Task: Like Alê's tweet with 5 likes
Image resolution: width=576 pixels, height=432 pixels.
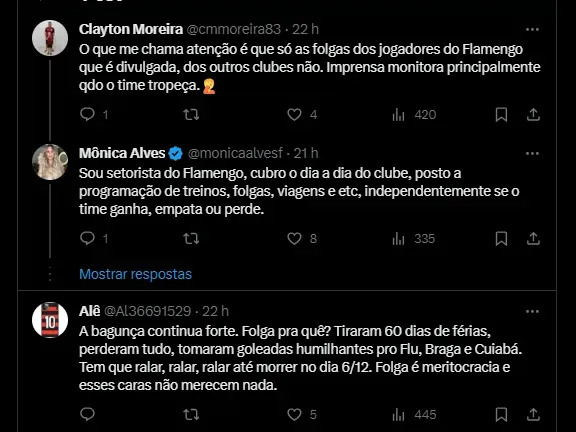Action: (x=294, y=415)
